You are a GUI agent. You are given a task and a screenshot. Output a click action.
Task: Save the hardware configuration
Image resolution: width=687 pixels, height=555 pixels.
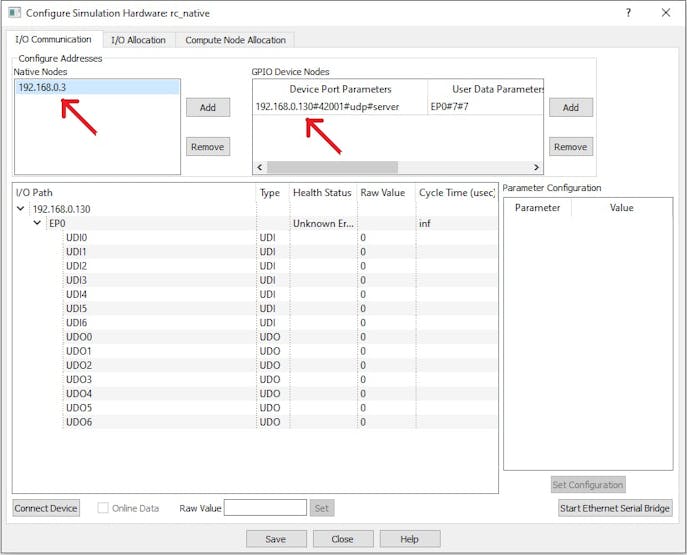tap(276, 538)
